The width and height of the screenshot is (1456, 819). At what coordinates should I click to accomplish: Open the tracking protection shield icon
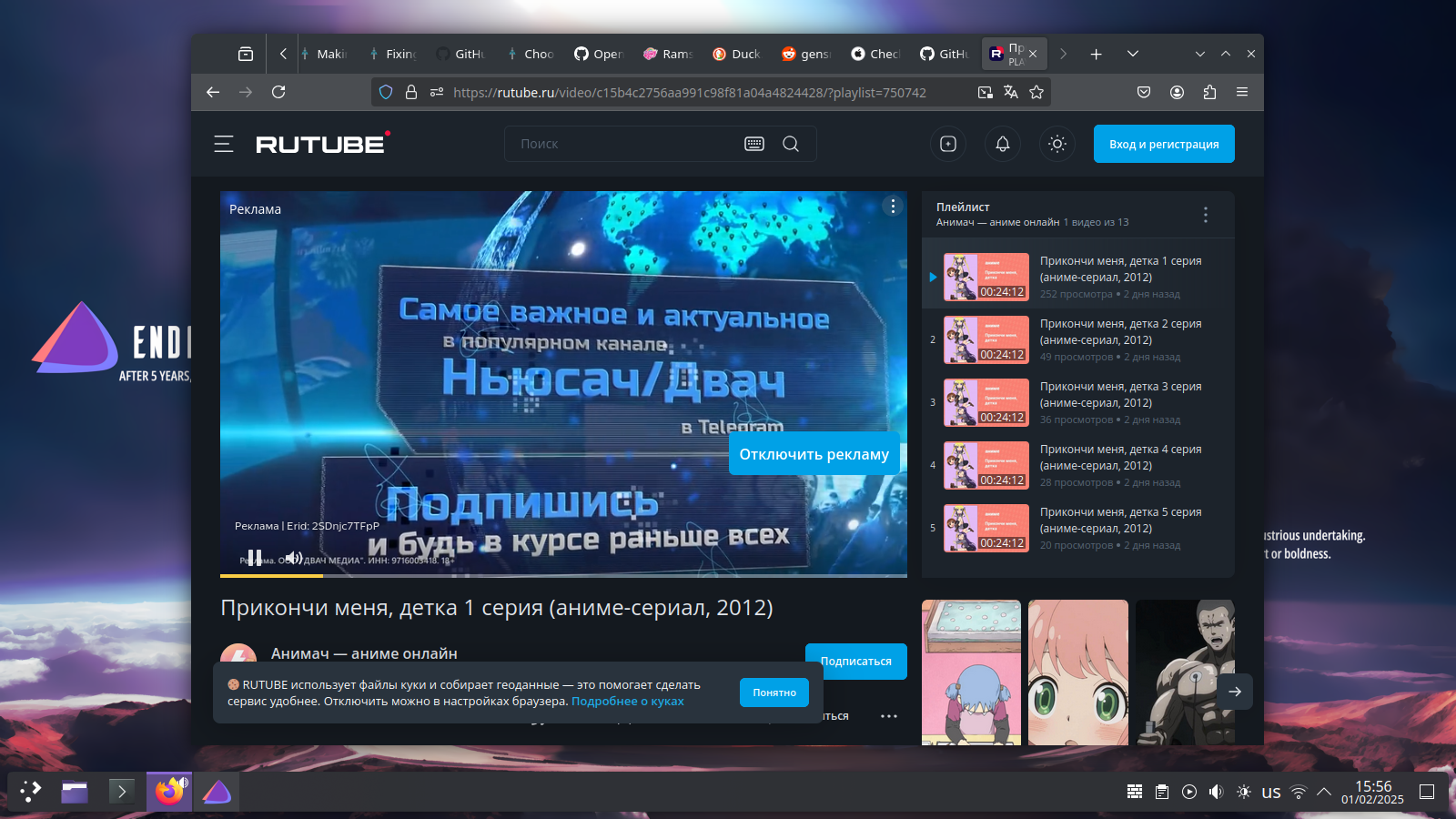pyautogui.click(x=386, y=92)
